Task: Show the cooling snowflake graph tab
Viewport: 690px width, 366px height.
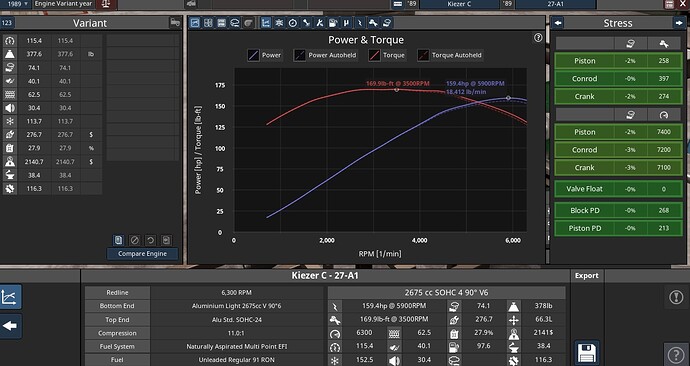Action: (279, 23)
